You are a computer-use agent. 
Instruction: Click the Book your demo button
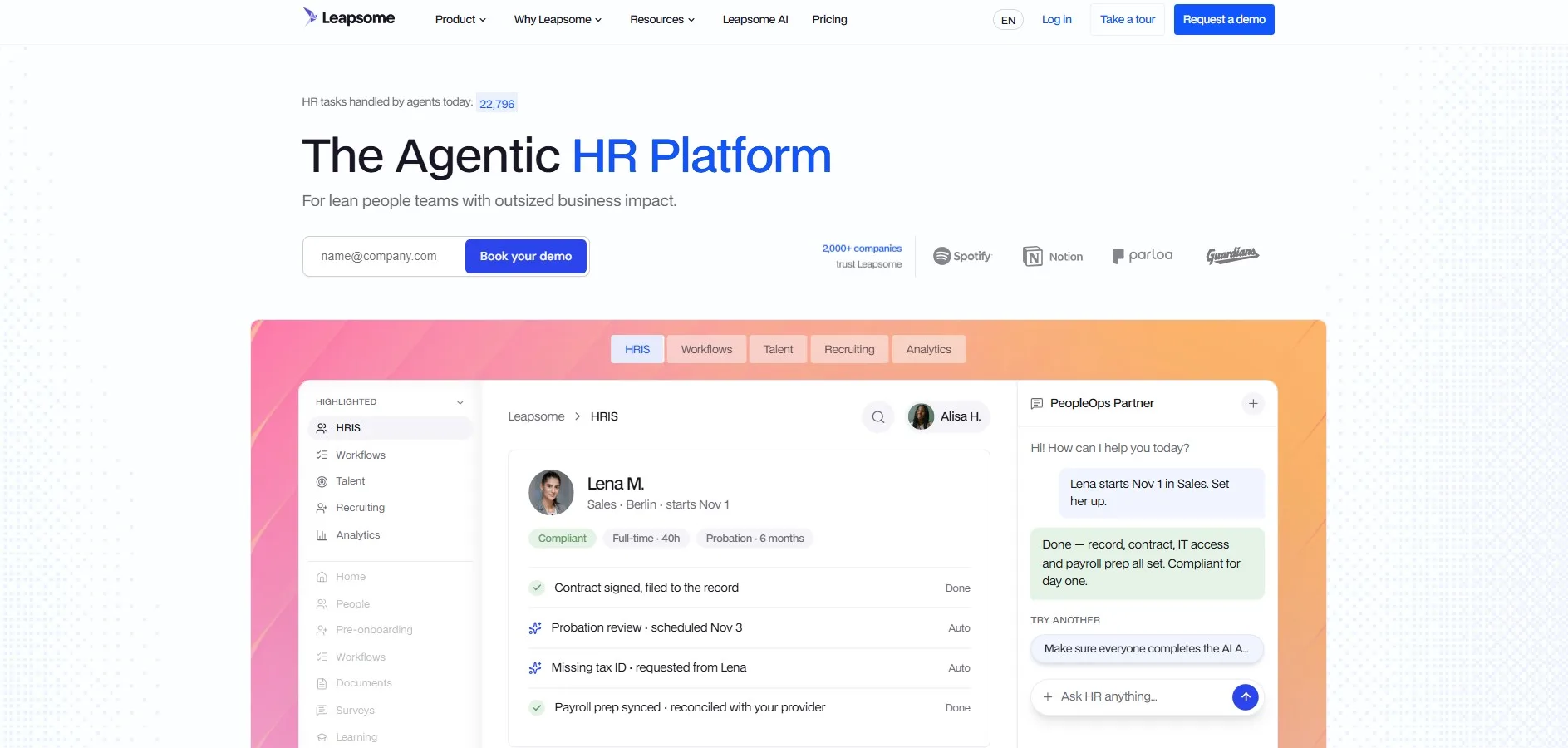[526, 256]
